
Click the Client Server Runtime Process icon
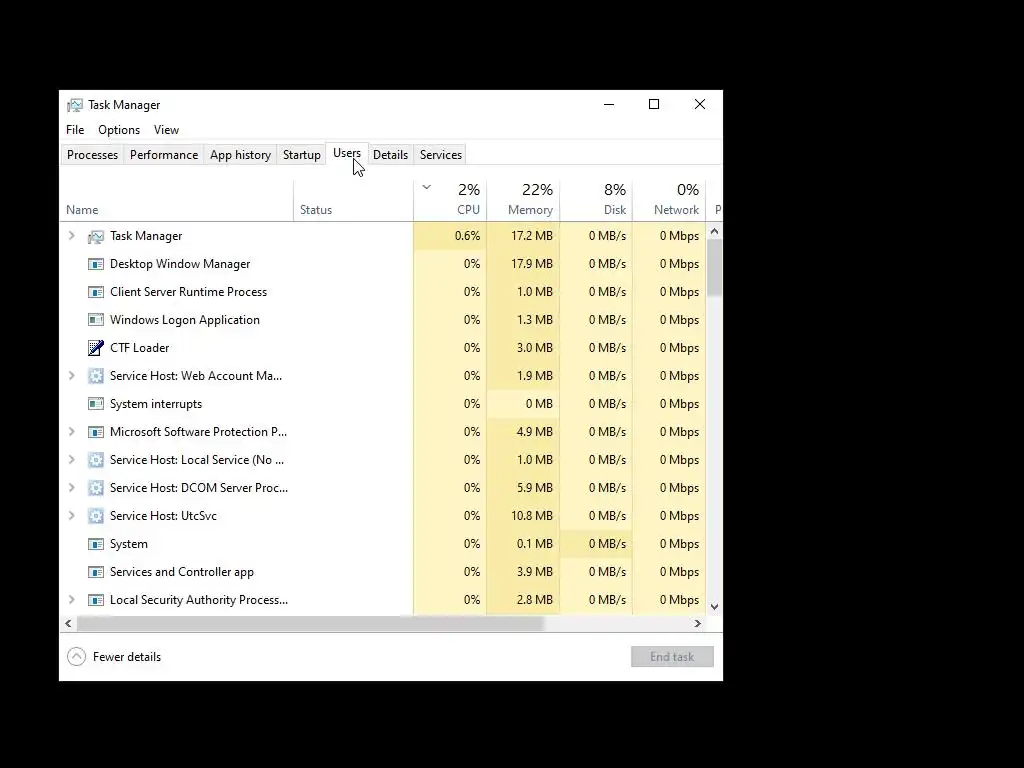click(x=96, y=293)
